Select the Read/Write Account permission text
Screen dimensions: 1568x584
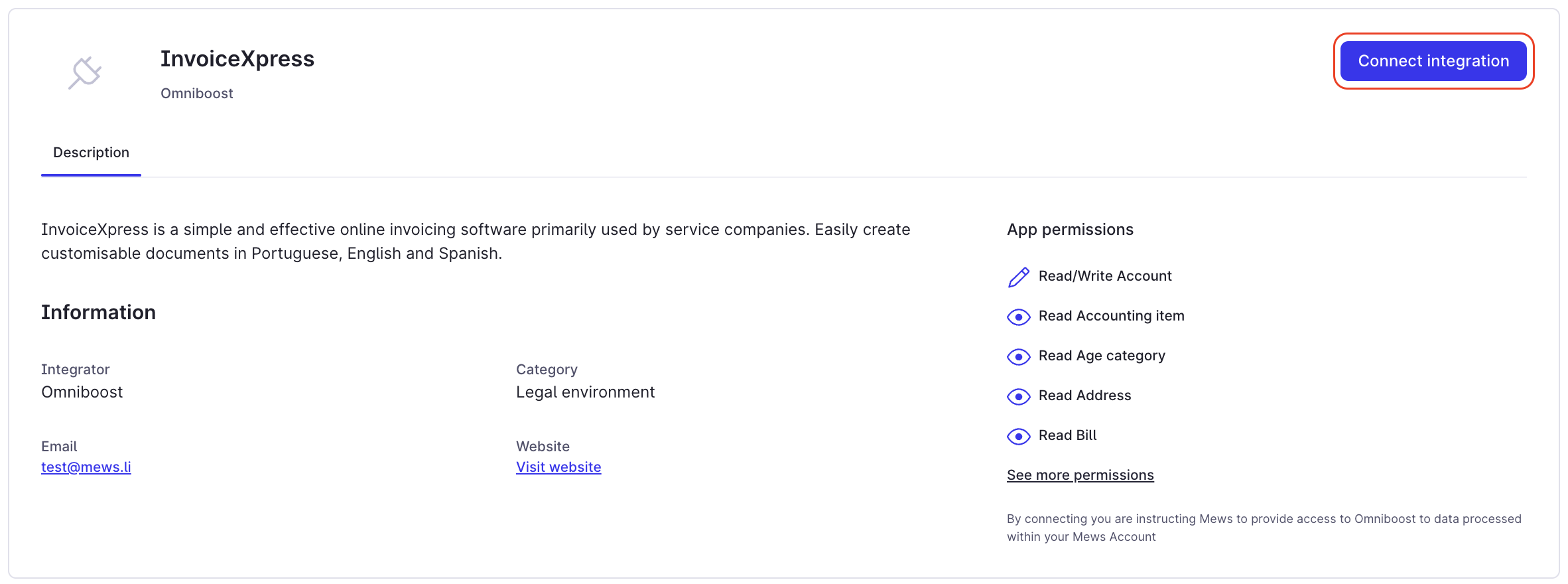click(1105, 276)
